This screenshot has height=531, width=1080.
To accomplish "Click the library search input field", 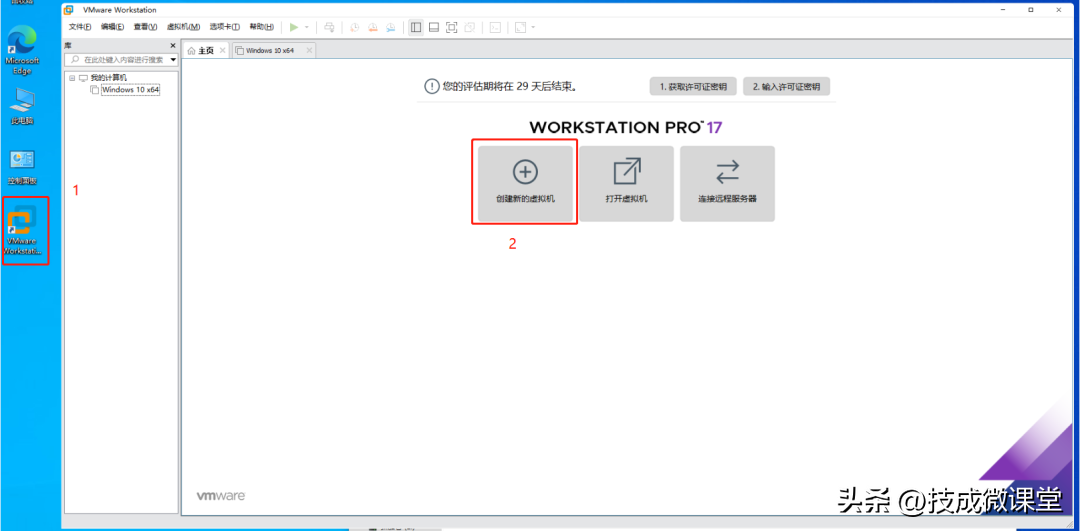I will pos(117,60).
